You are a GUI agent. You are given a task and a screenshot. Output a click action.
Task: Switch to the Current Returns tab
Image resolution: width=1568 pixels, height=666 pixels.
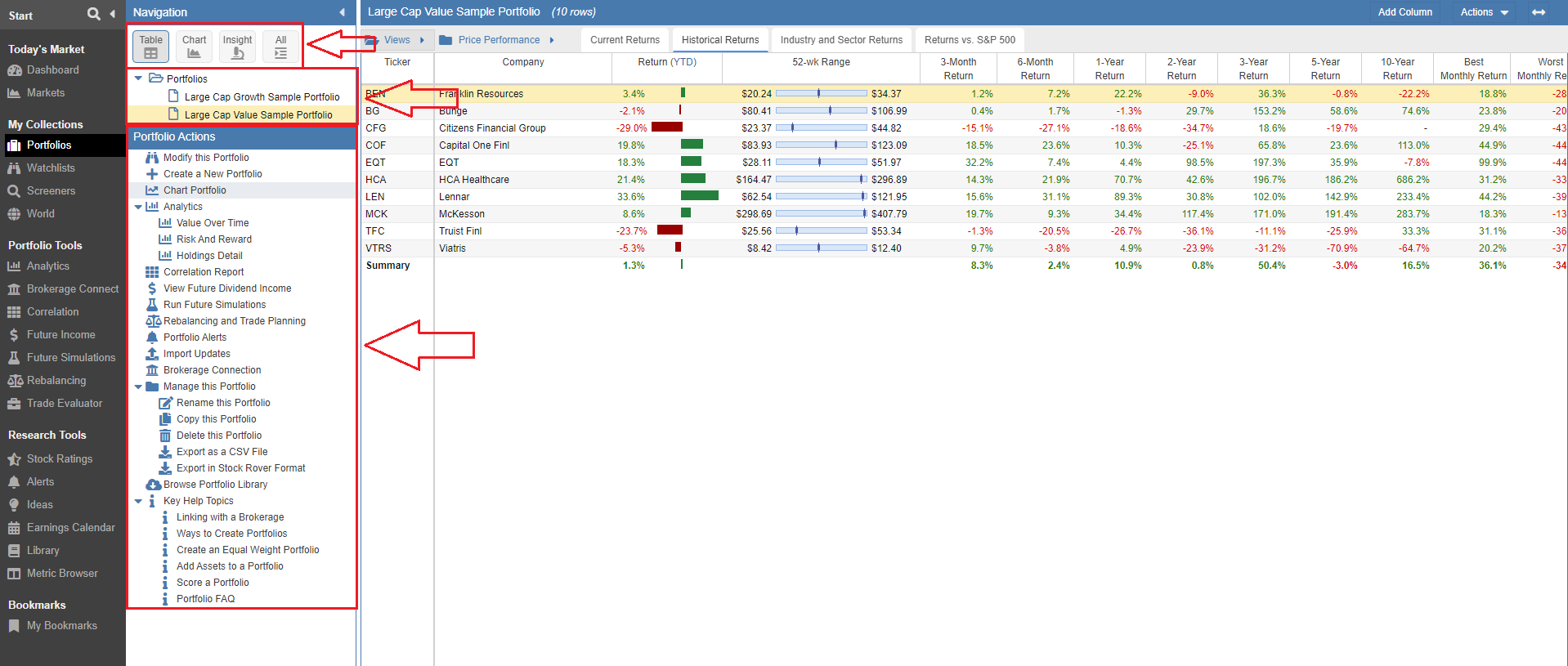click(625, 40)
